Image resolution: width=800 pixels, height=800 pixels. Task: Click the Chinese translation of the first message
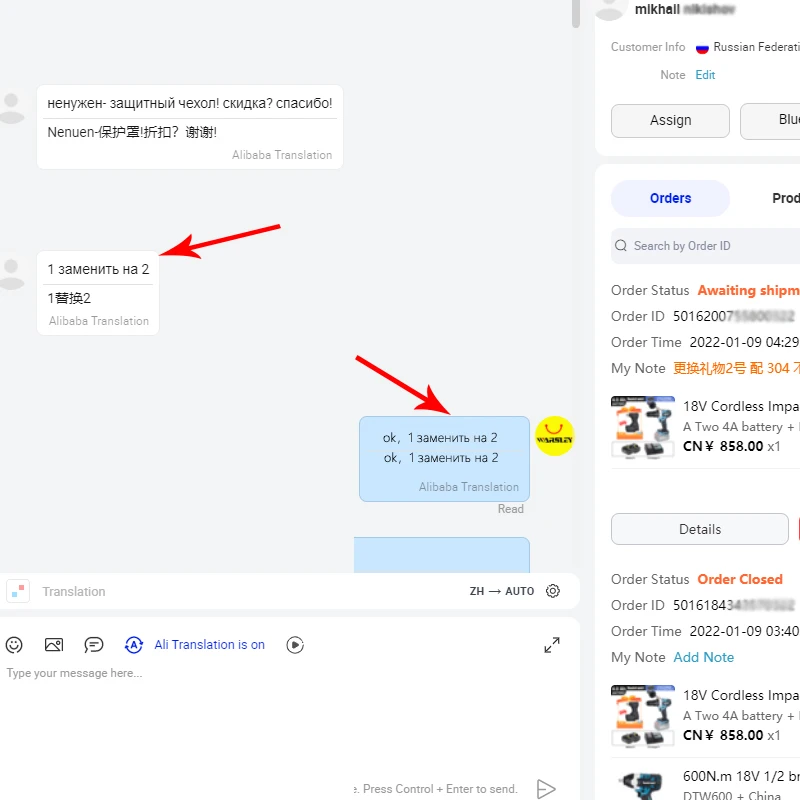point(132,133)
